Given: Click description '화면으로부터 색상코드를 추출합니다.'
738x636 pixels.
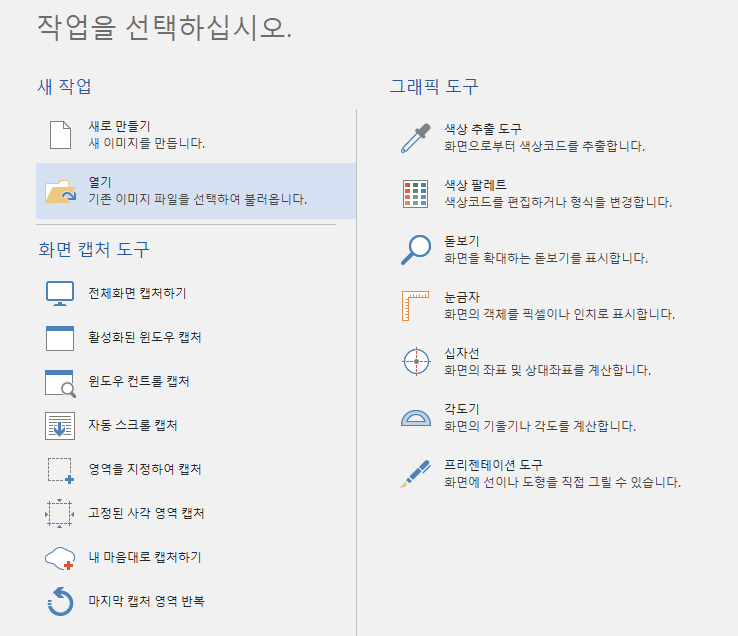Looking at the screenshot, I should click(545, 146).
